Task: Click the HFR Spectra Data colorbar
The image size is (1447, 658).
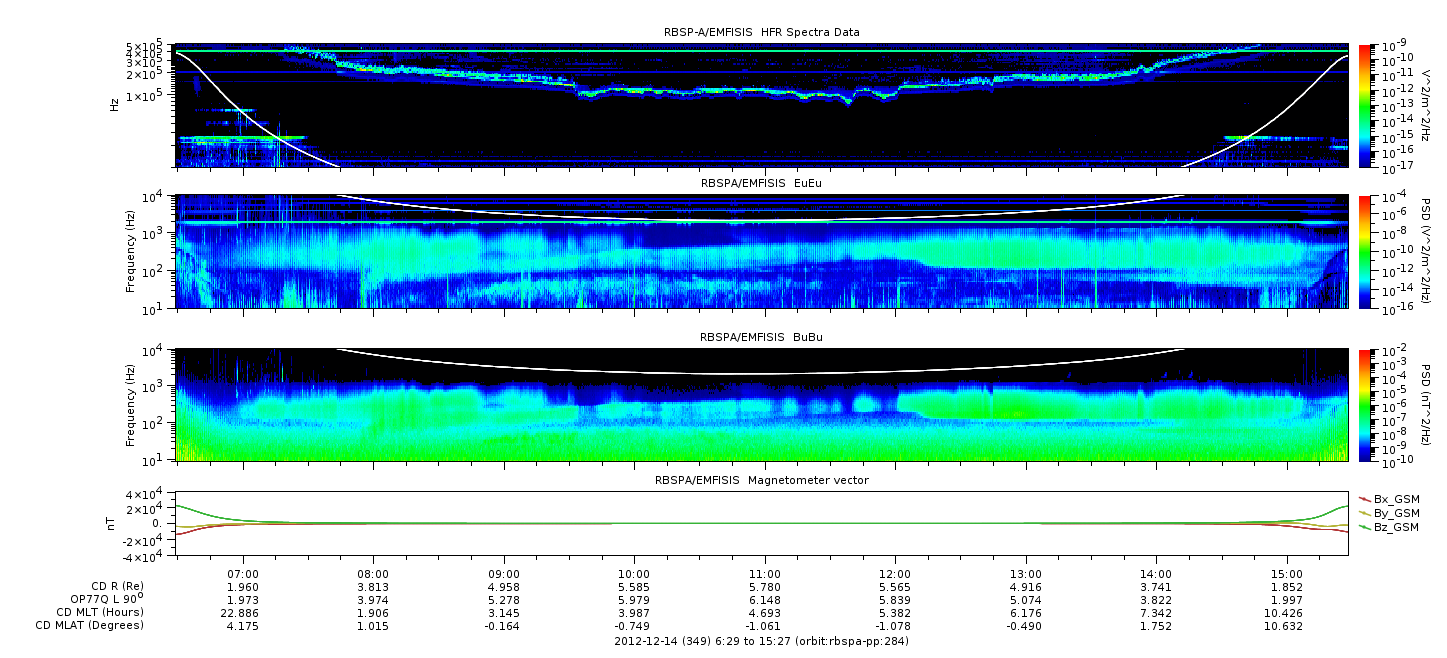Action: coord(1364,105)
